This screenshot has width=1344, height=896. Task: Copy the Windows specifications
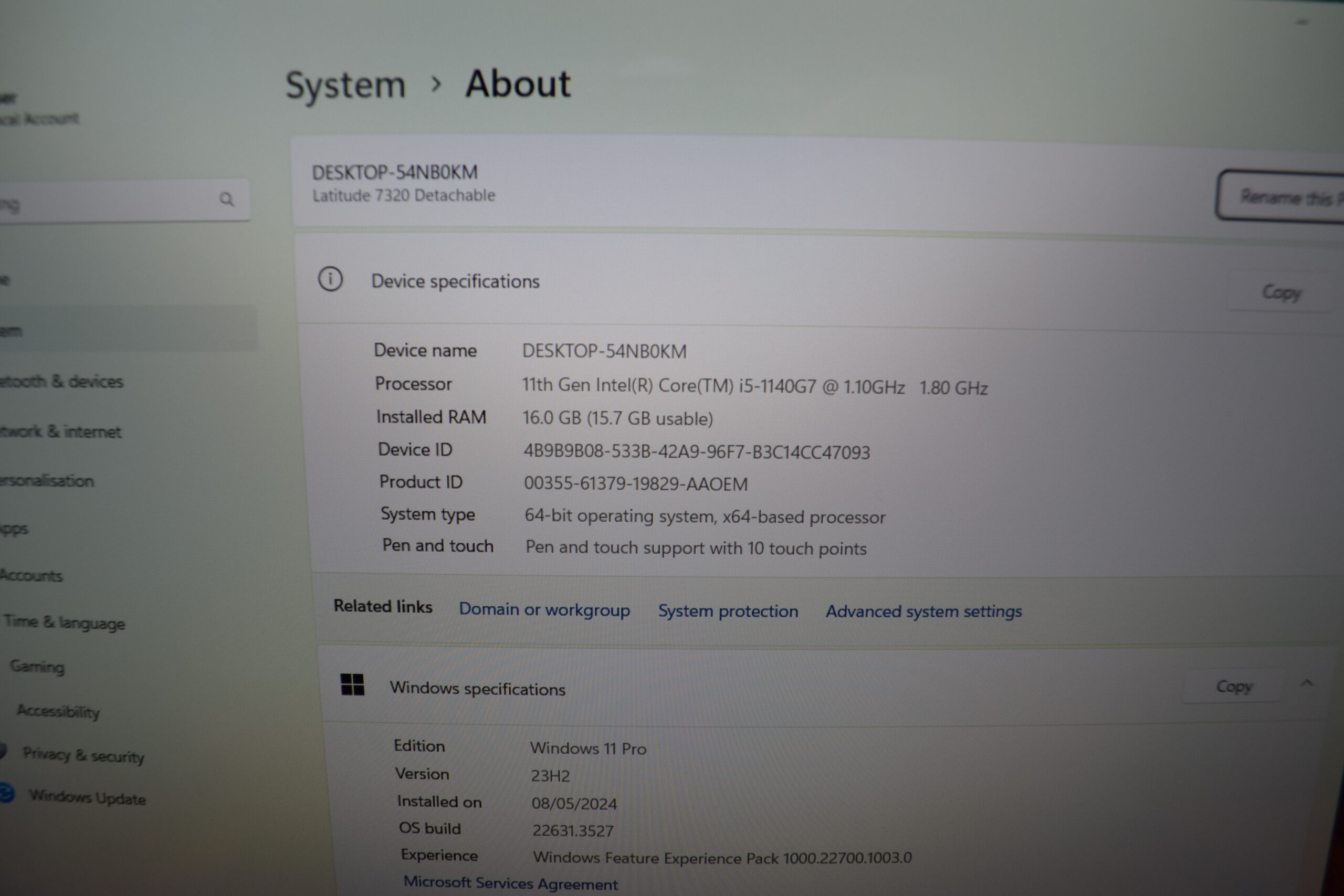(1234, 686)
